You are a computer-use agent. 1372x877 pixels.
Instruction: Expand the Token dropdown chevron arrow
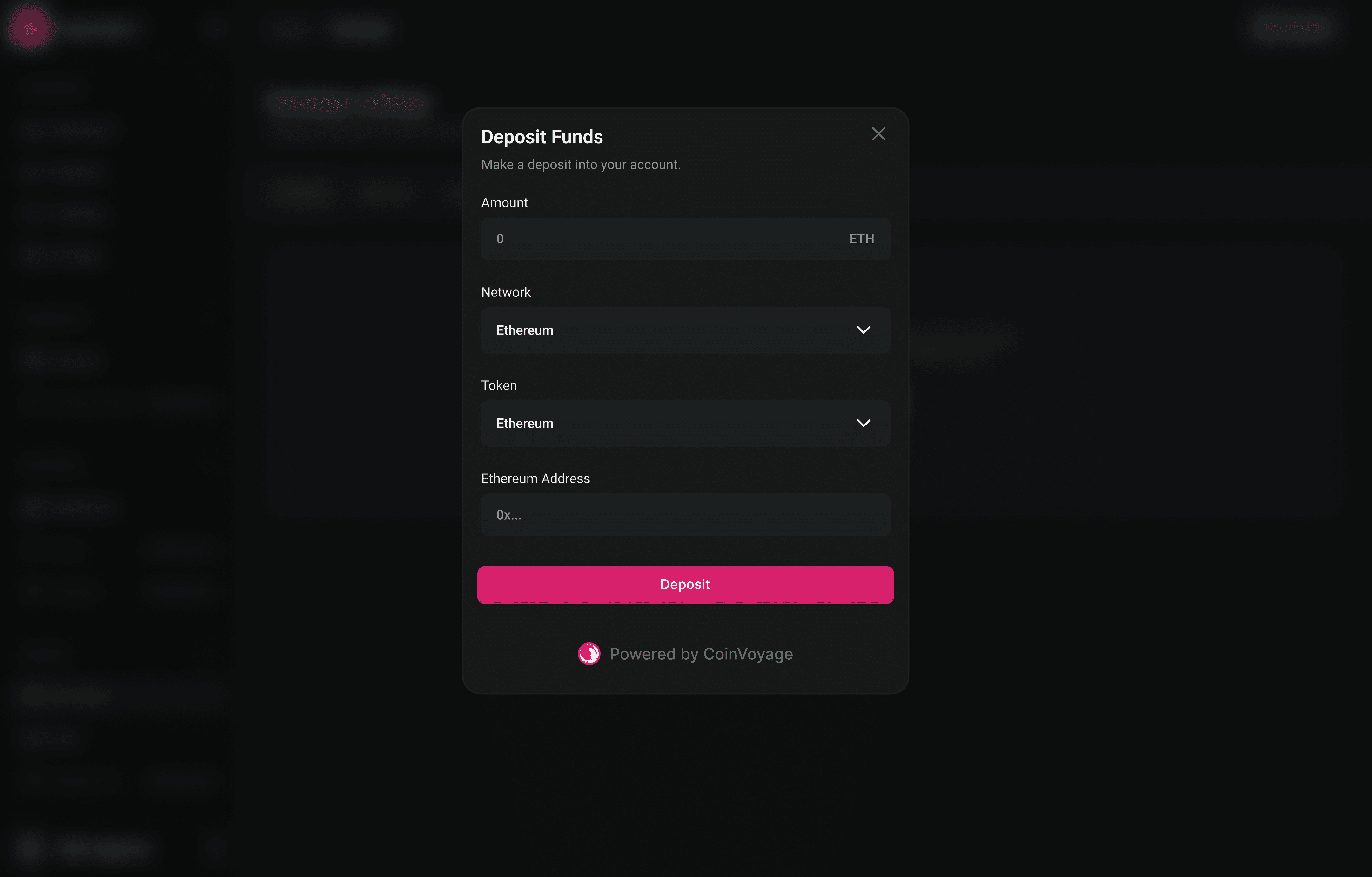pyautogui.click(x=863, y=423)
